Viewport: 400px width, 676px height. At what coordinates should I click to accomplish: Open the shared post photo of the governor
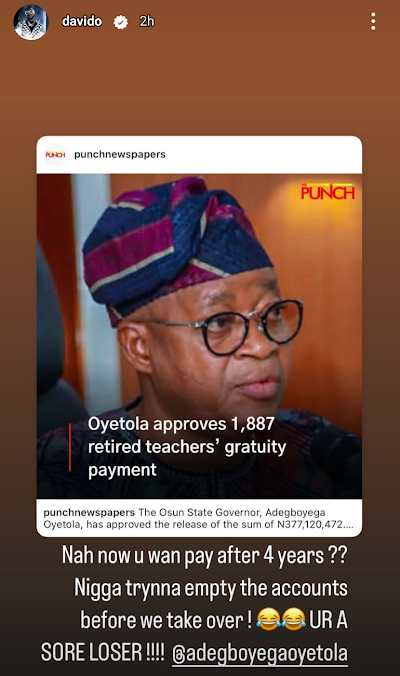coord(199,336)
